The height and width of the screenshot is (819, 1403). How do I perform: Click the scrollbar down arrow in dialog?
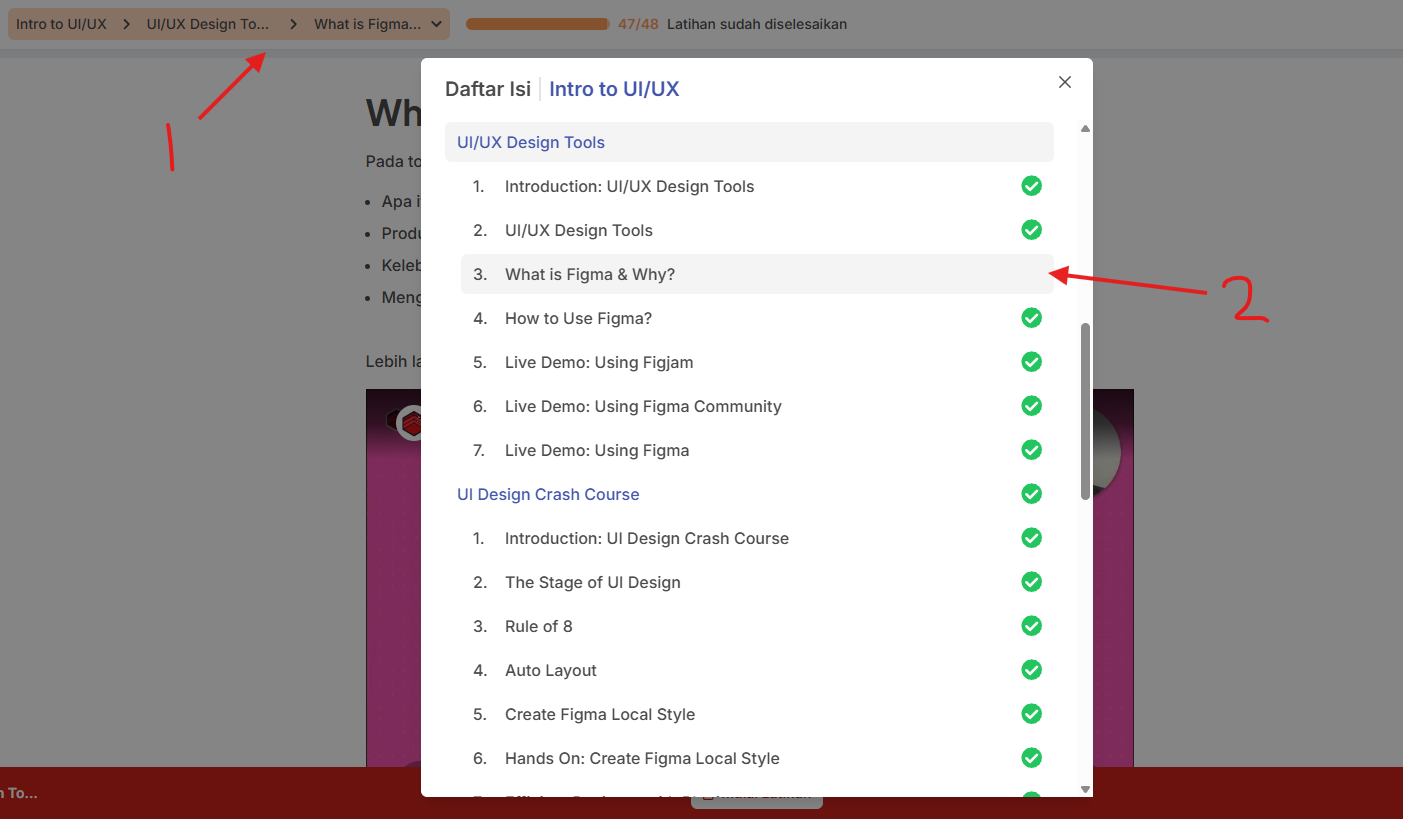pos(1085,789)
